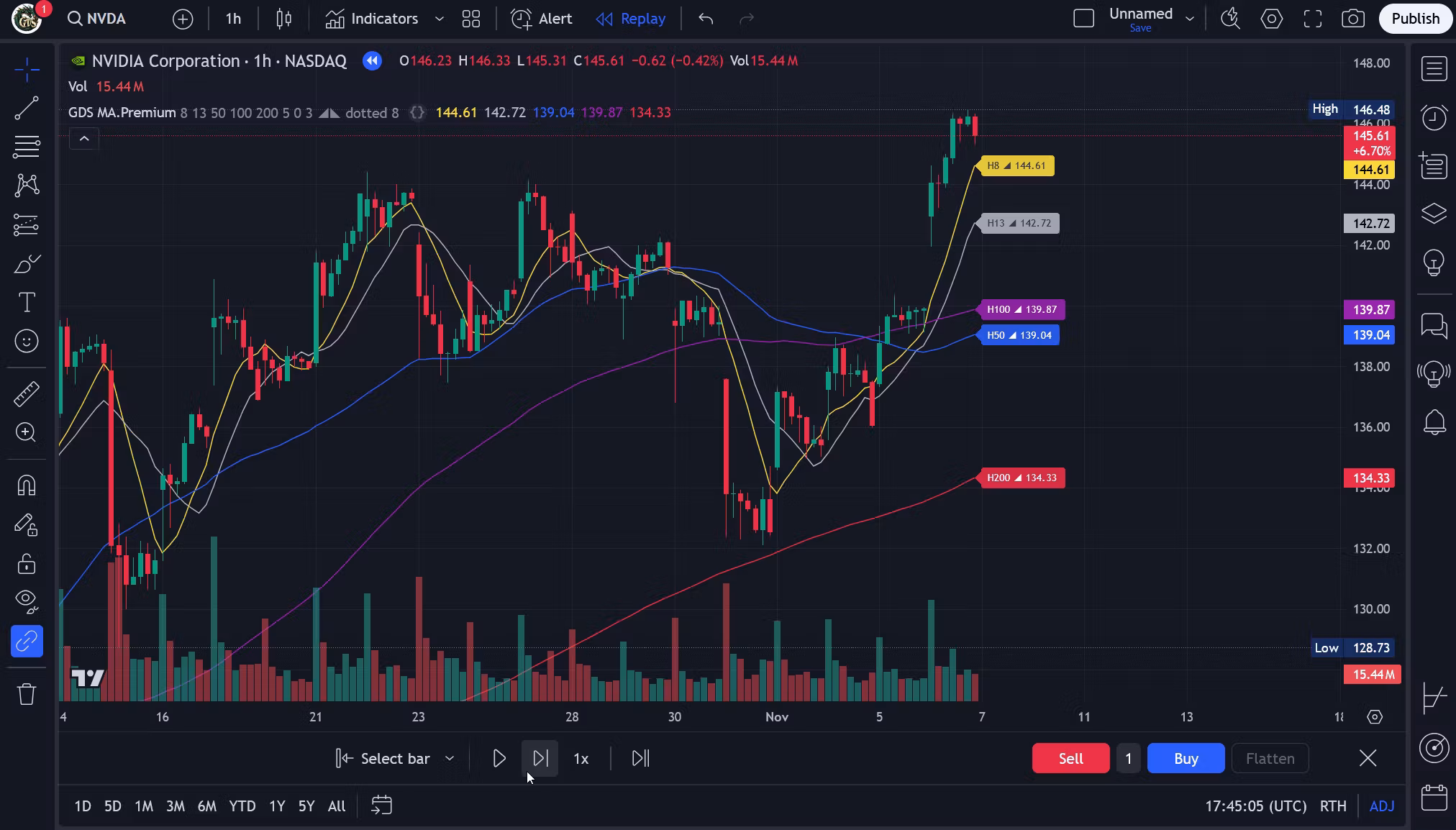The image size is (1456, 830).
Task: Toggle magnet mode snapping
Action: point(27,485)
